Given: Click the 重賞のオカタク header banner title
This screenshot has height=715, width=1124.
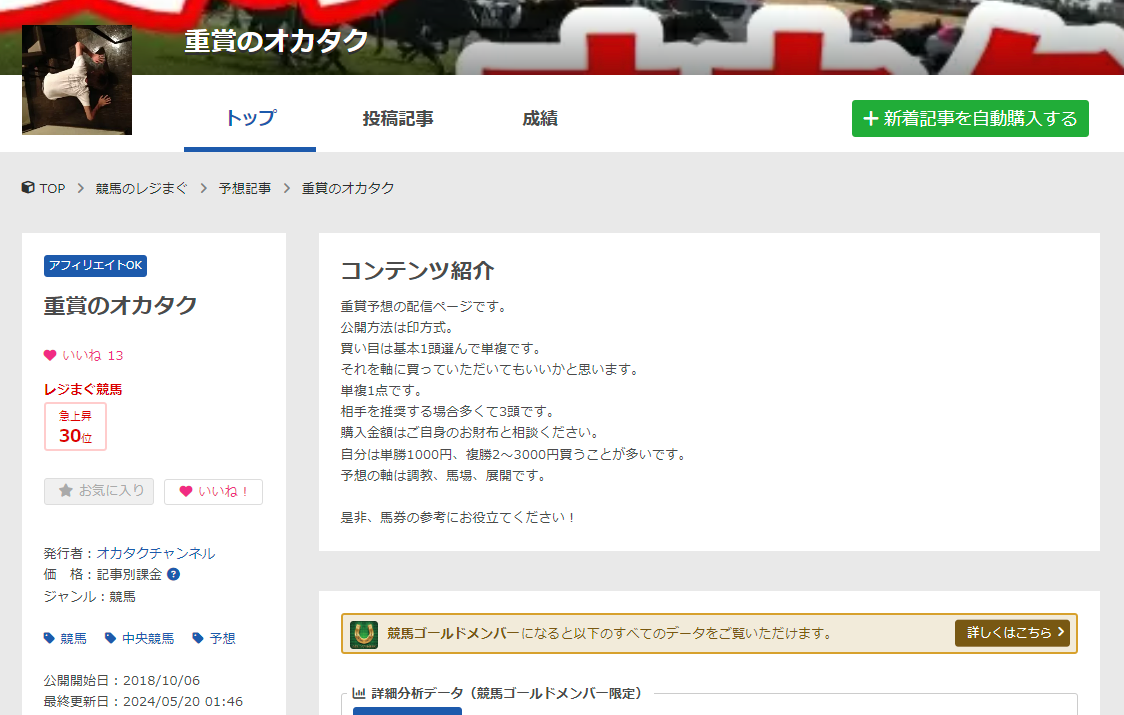Looking at the screenshot, I should click(x=276, y=41).
